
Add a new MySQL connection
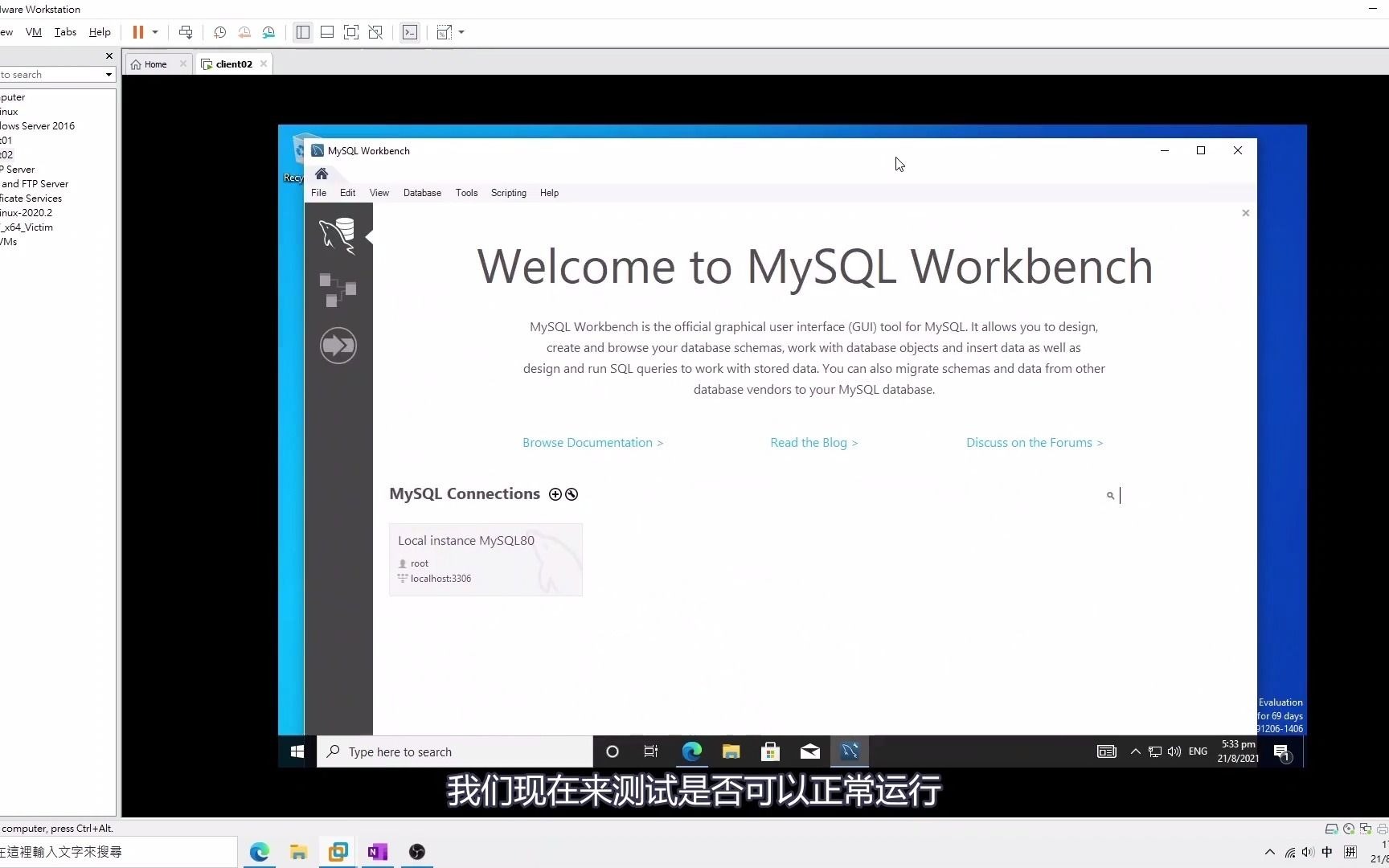tap(555, 494)
